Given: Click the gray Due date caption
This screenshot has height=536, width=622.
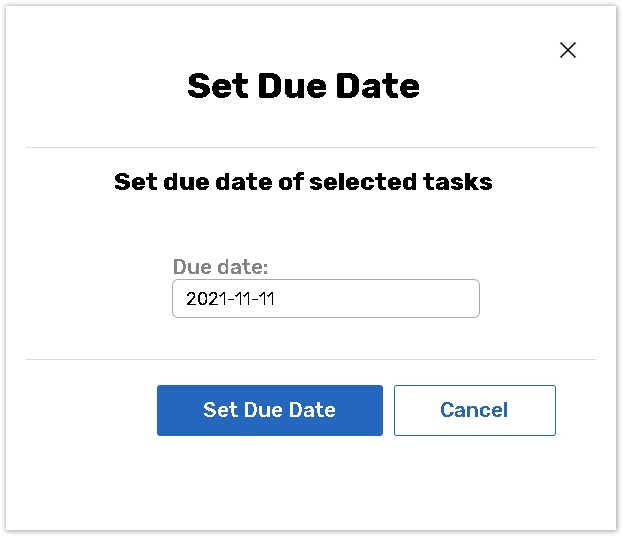Looking at the screenshot, I should click(x=220, y=267).
